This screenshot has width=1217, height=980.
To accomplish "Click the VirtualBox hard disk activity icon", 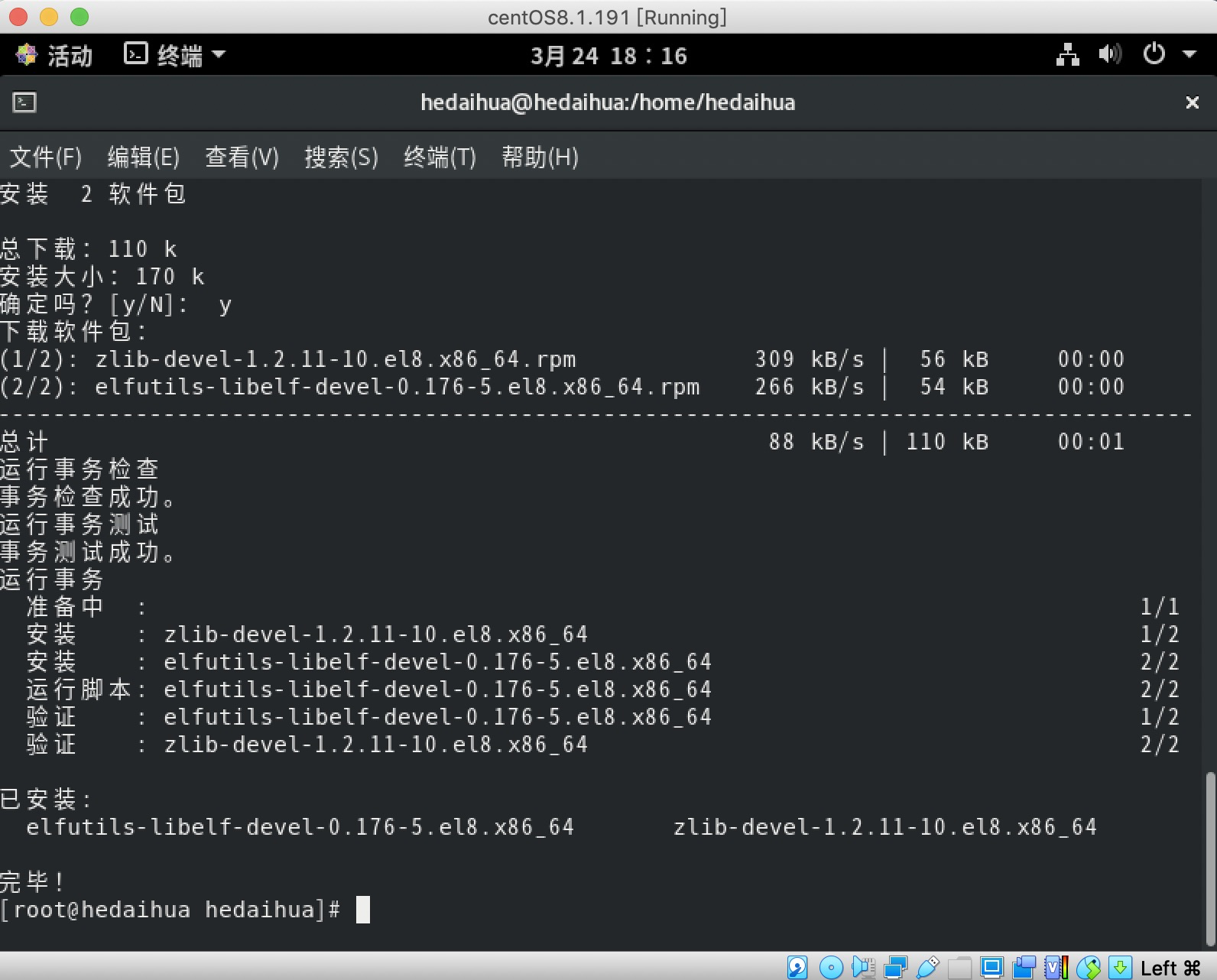I will pos(797,967).
